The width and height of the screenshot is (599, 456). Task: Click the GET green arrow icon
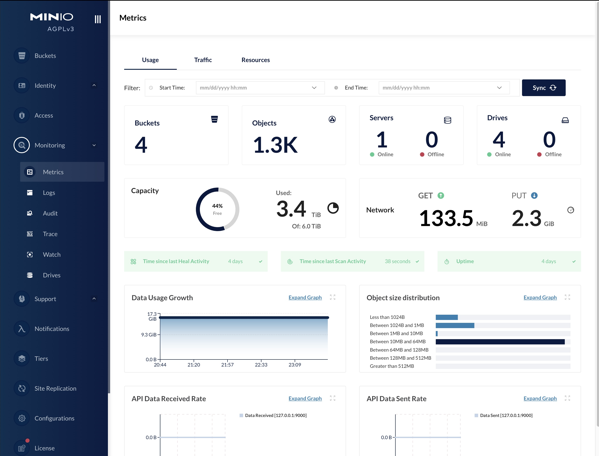click(440, 196)
